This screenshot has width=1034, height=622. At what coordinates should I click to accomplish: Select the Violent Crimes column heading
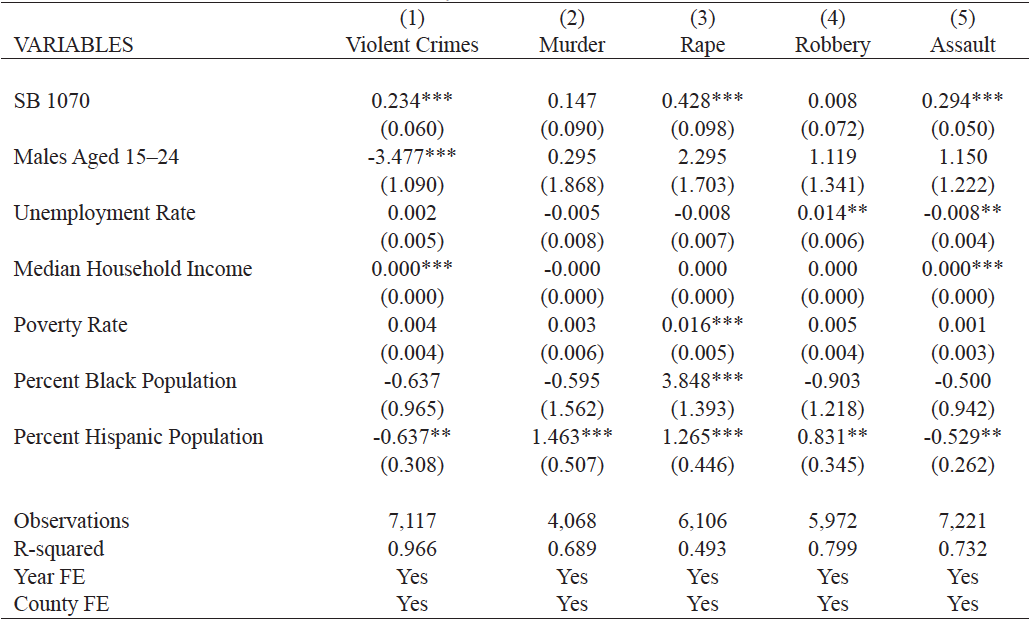[412, 45]
